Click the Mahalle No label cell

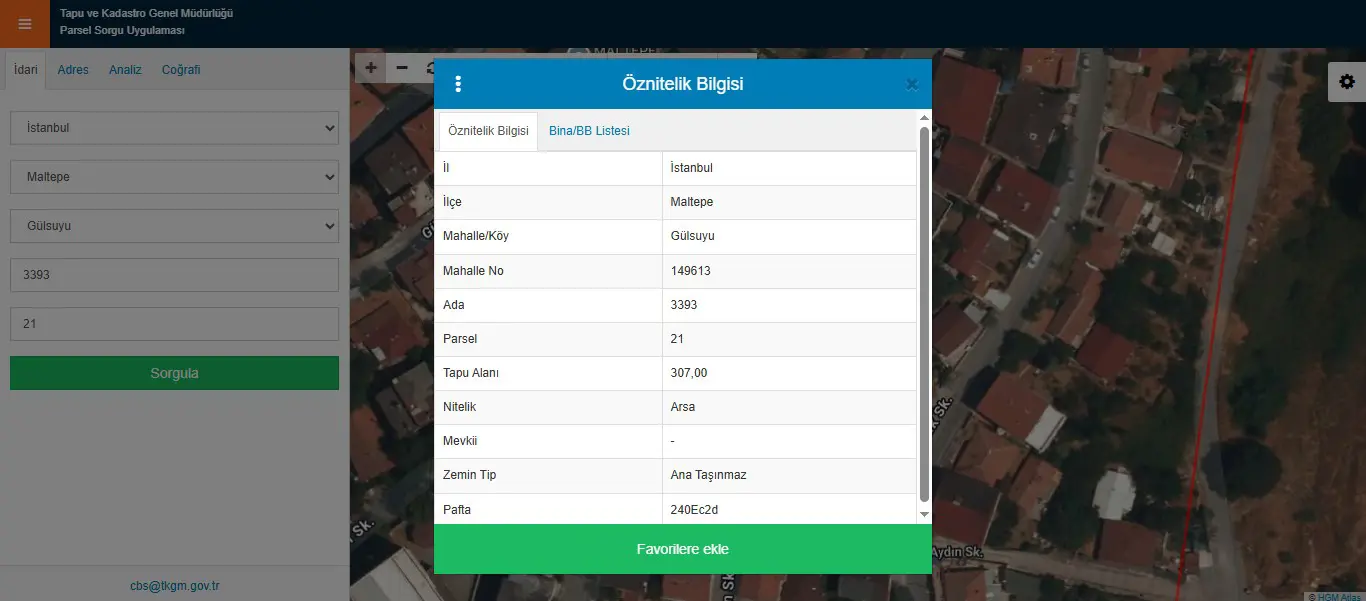[x=548, y=271]
